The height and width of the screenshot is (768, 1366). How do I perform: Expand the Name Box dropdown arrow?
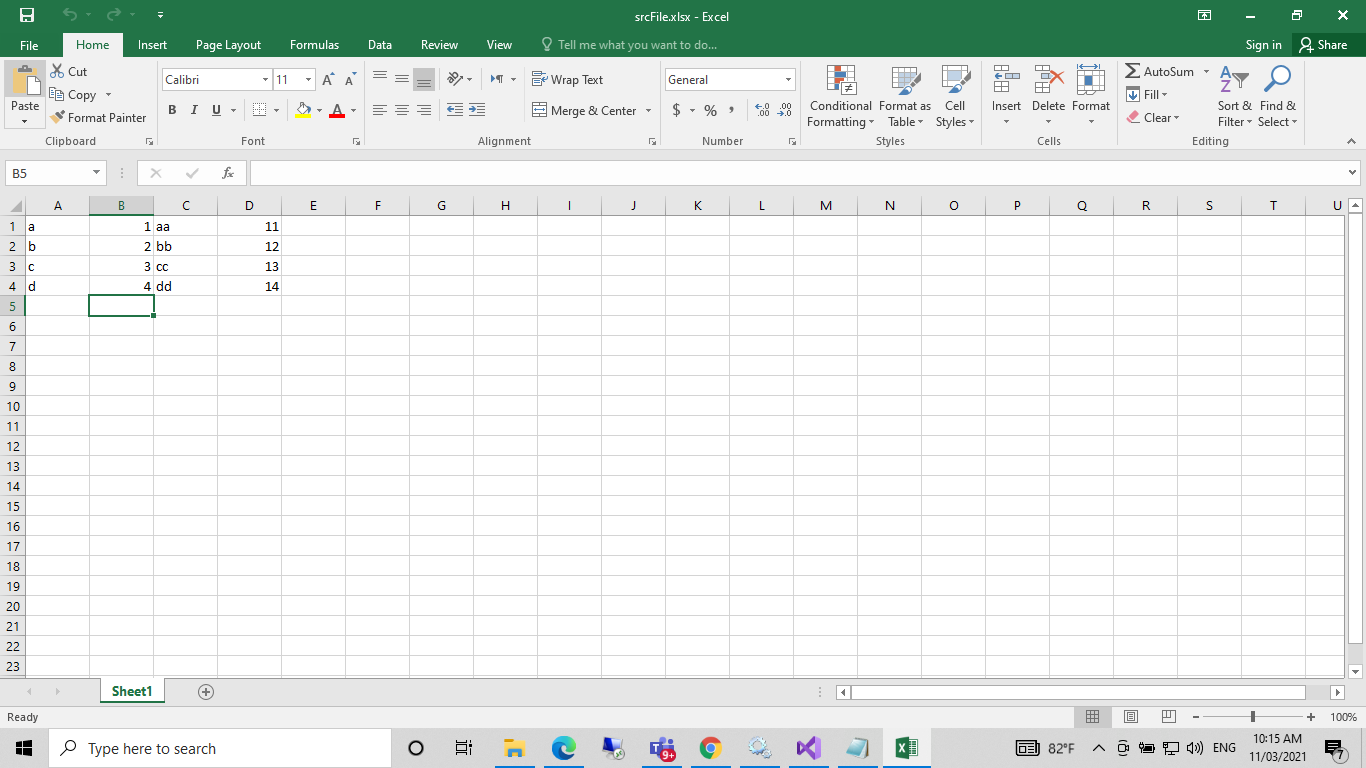97,173
